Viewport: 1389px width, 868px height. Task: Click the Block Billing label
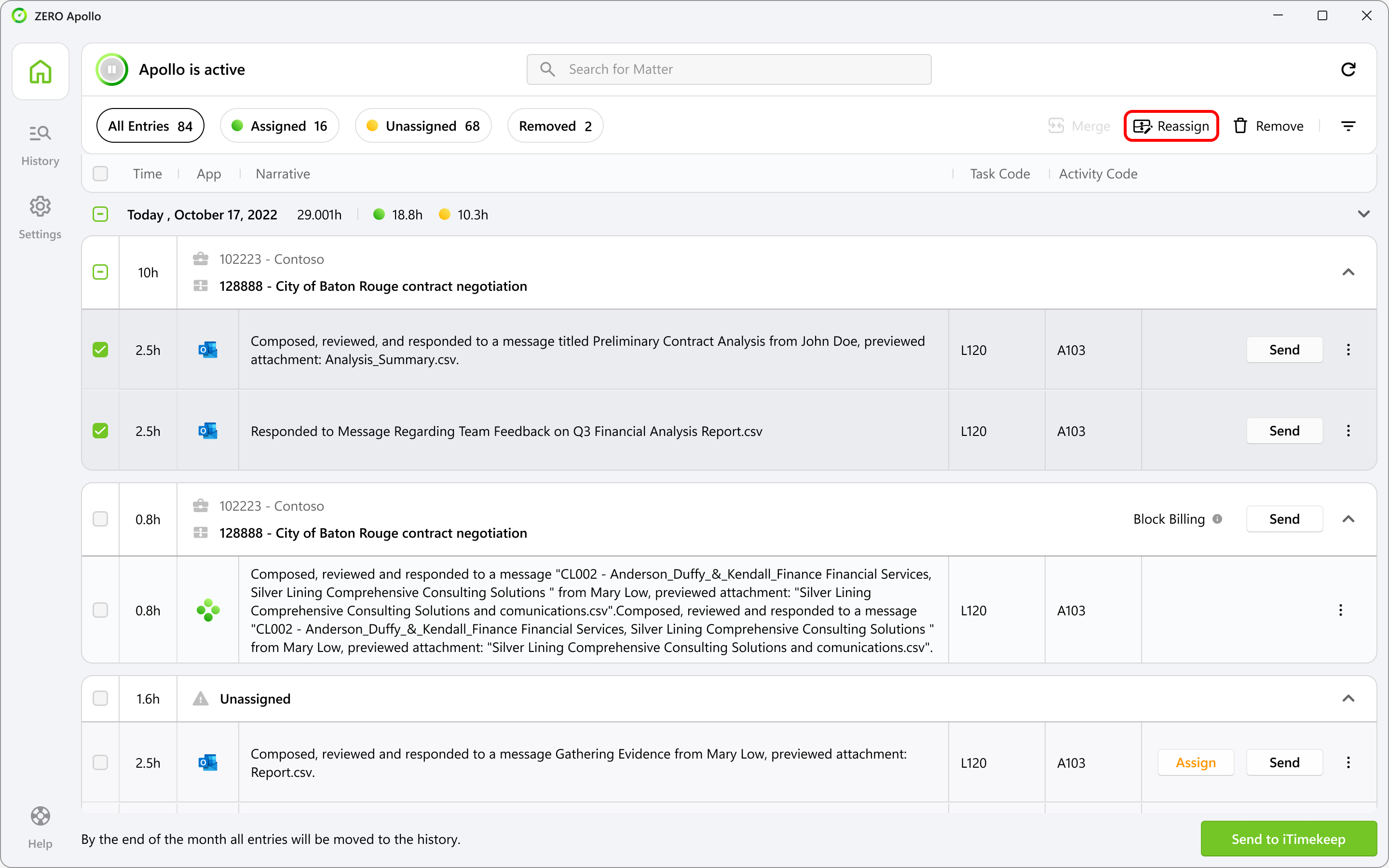pyautogui.click(x=1169, y=519)
